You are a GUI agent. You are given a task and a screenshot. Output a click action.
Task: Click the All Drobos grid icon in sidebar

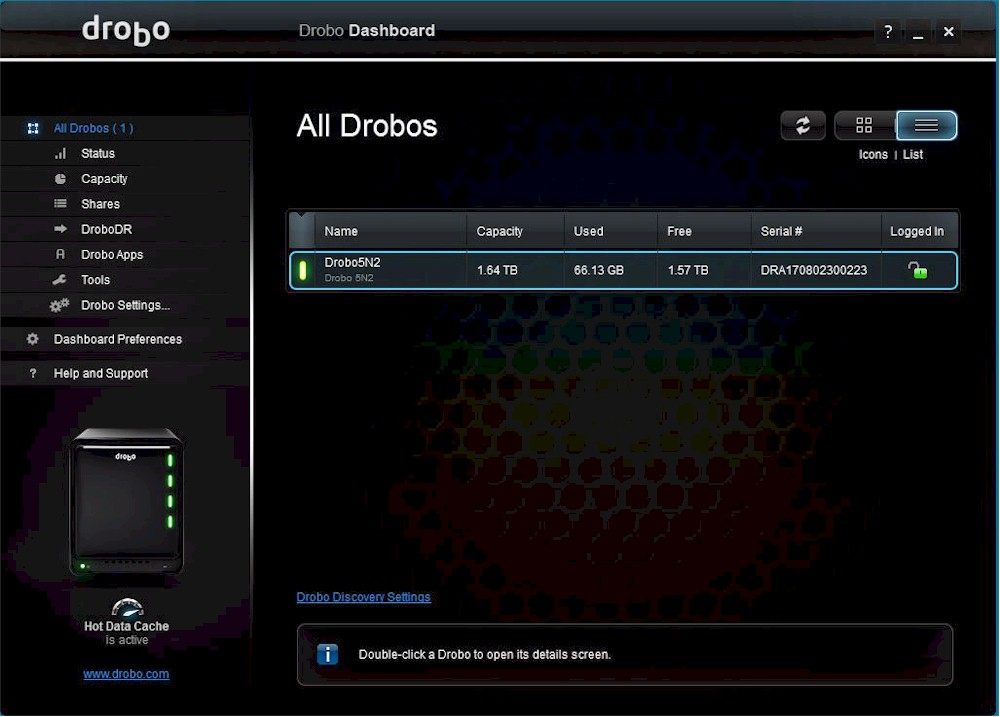coord(33,128)
